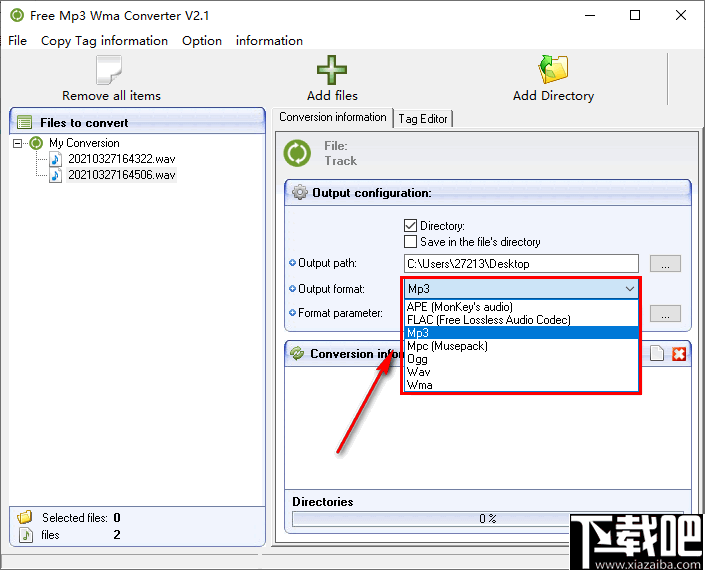Screen dimensions: 705x570
Task: Select 20210327164322.wav in the file tree
Action: point(121,159)
